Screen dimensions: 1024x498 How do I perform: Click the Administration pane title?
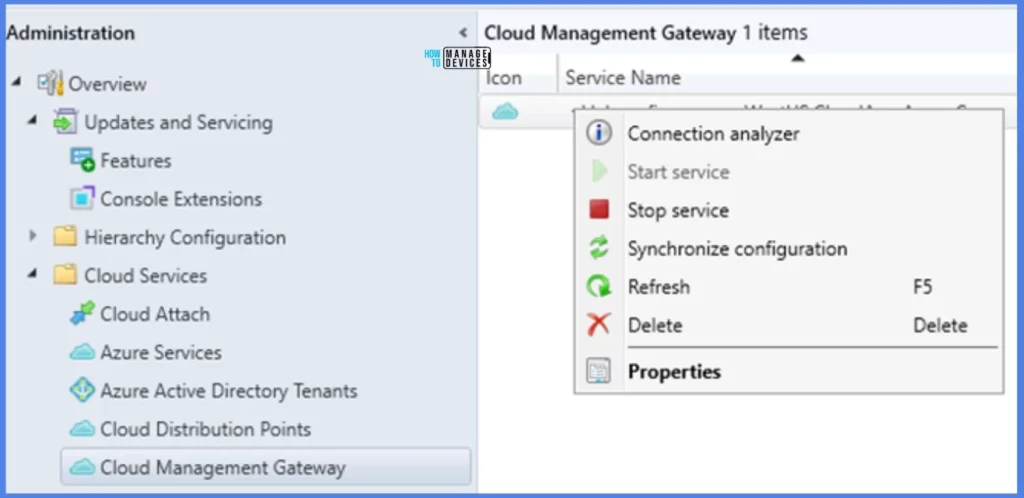click(x=71, y=33)
